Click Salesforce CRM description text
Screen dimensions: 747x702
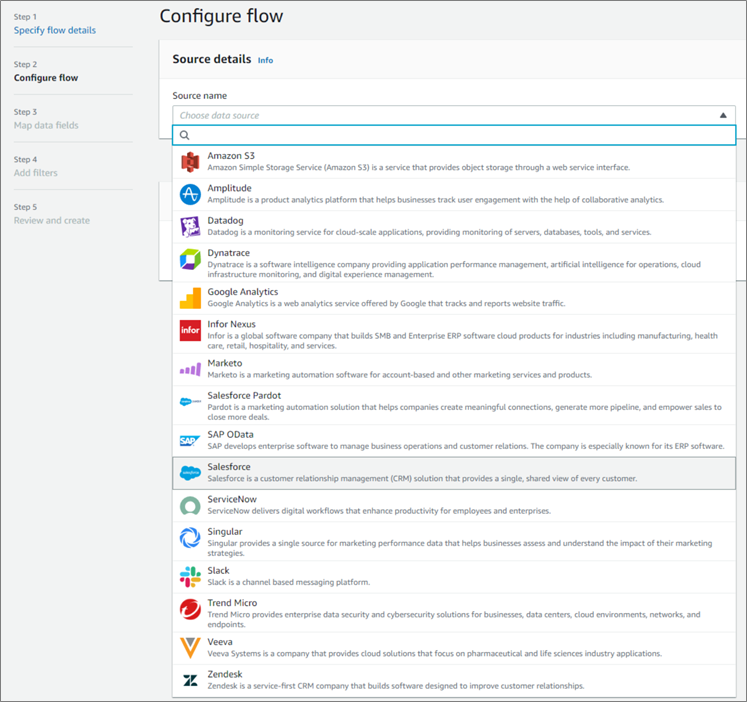(422, 479)
